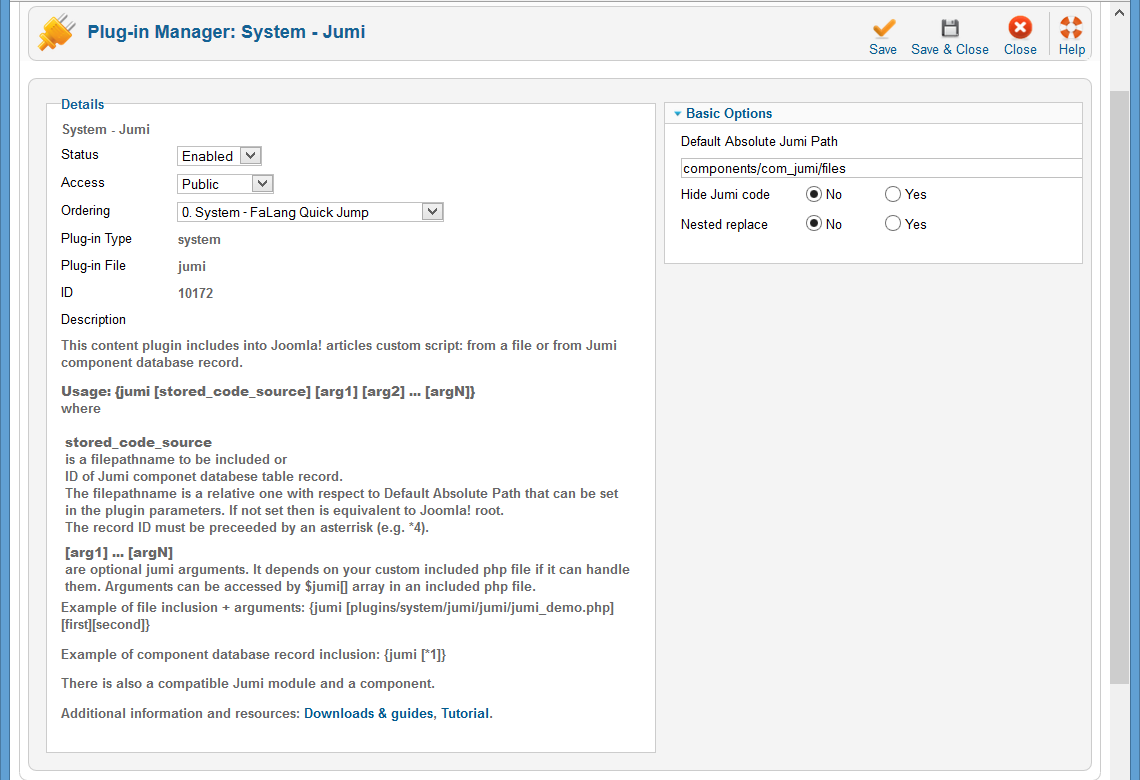Click the Plug-in Manager: System - Jumi title
Screen dimensions: 1140x780
click(x=226, y=32)
